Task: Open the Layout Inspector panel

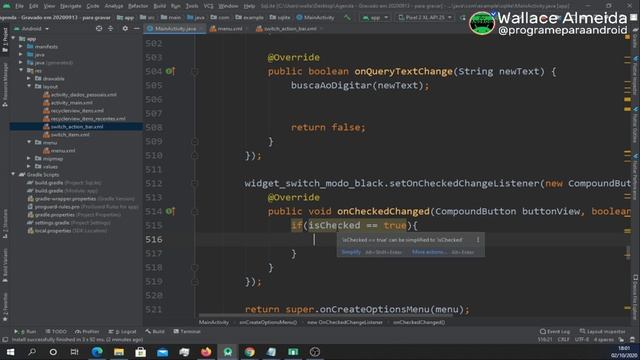Action: [602, 331]
